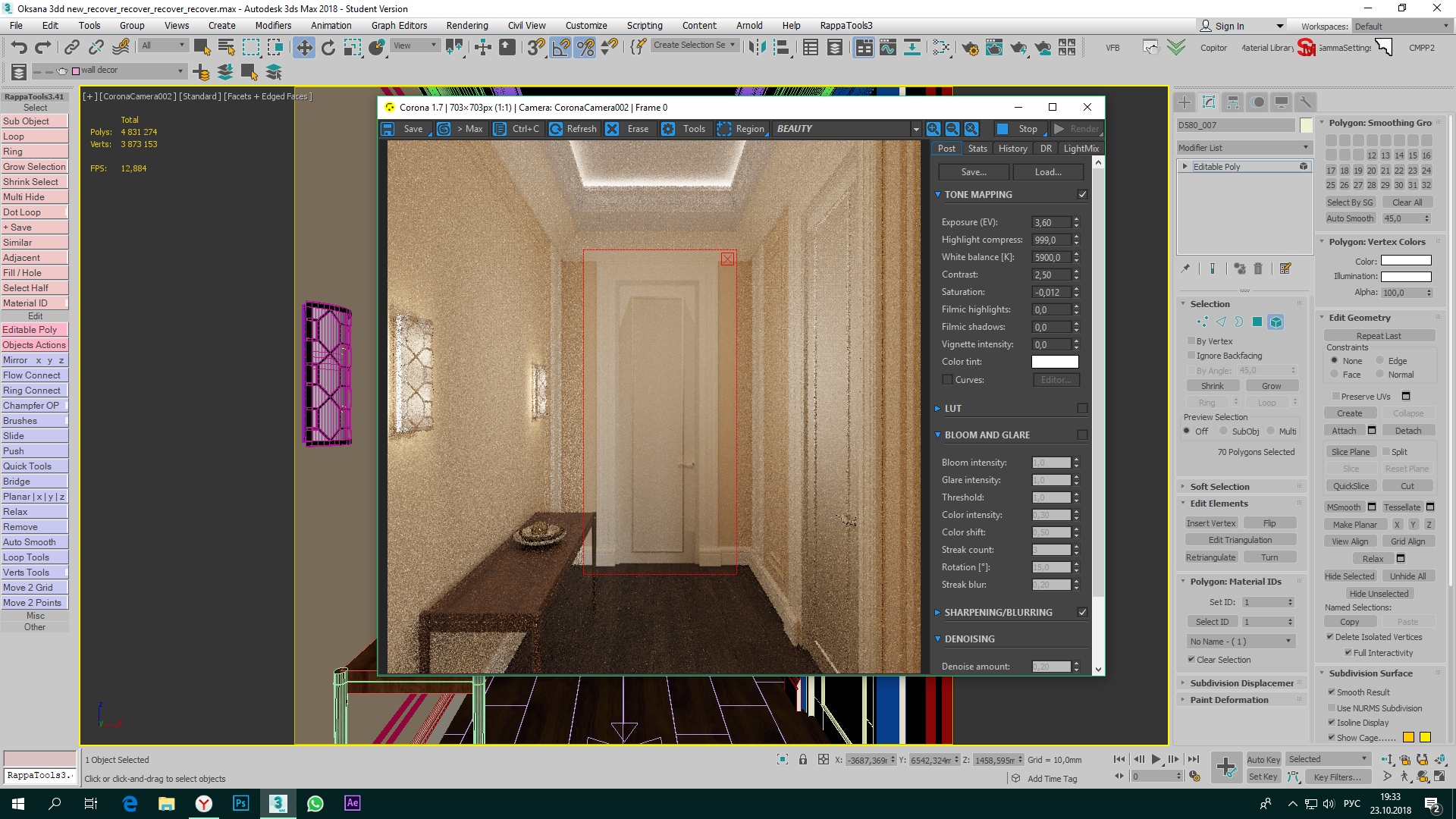The height and width of the screenshot is (819, 1456).
Task: Select Polygon sub-object level icon
Action: 1257,322
